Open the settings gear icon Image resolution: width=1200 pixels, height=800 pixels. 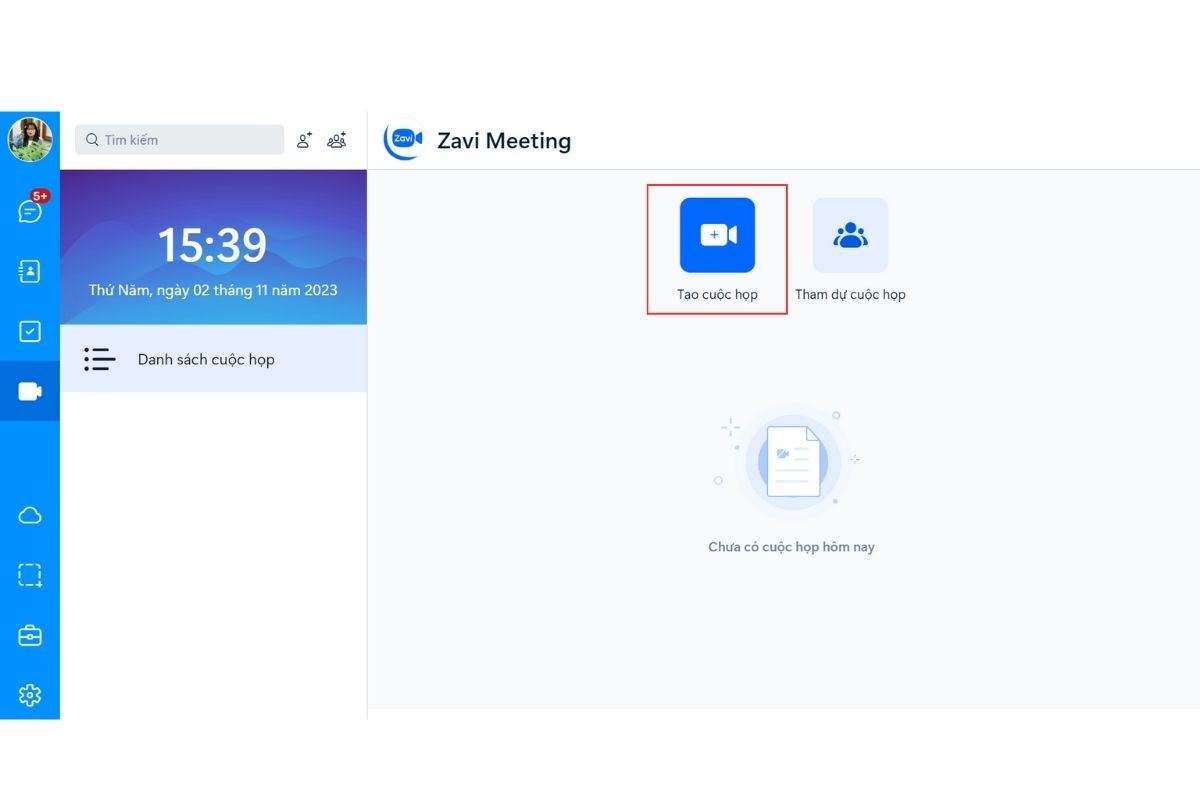30,695
